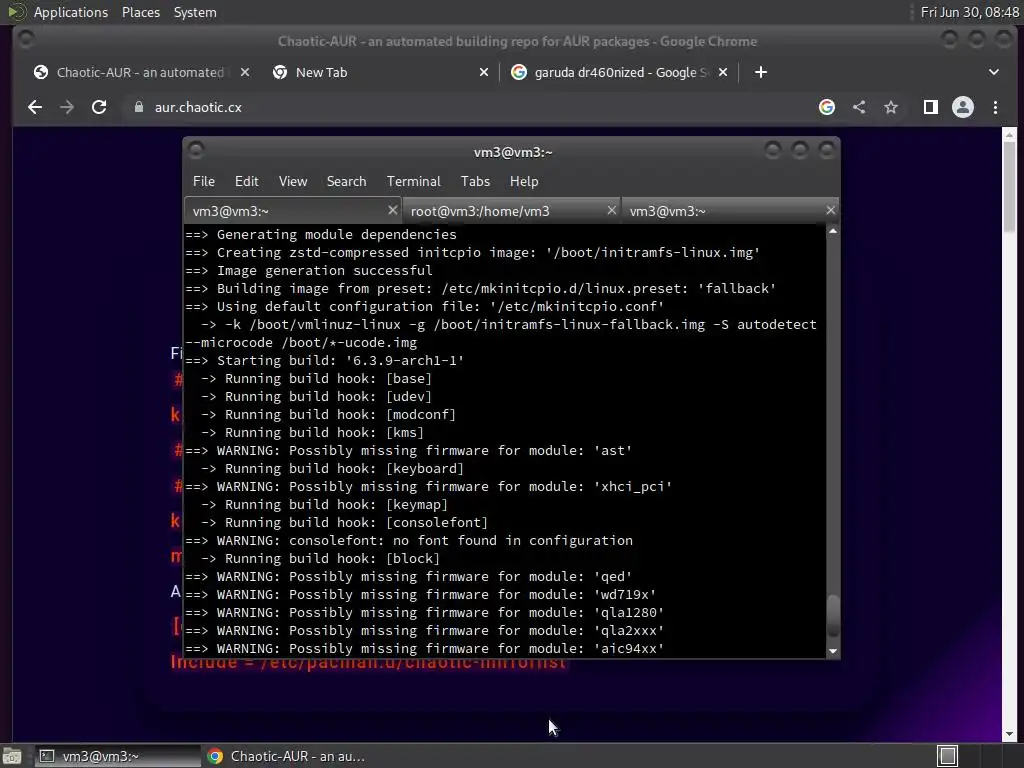The image size is (1024, 768).
Task: Click the site lock icon in address bar
Action: click(138, 107)
